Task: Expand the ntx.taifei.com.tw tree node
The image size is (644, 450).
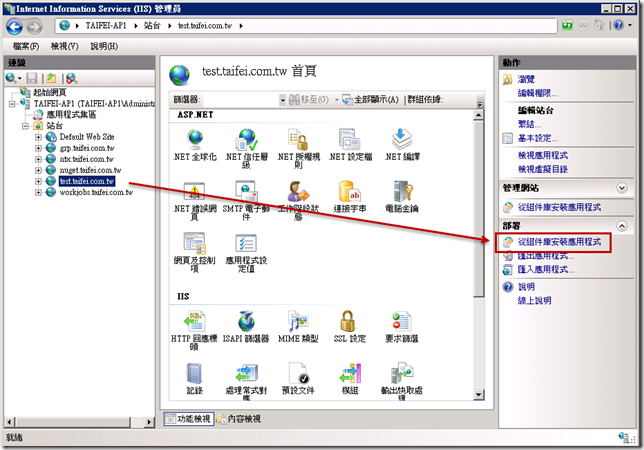Action: pos(38,159)
